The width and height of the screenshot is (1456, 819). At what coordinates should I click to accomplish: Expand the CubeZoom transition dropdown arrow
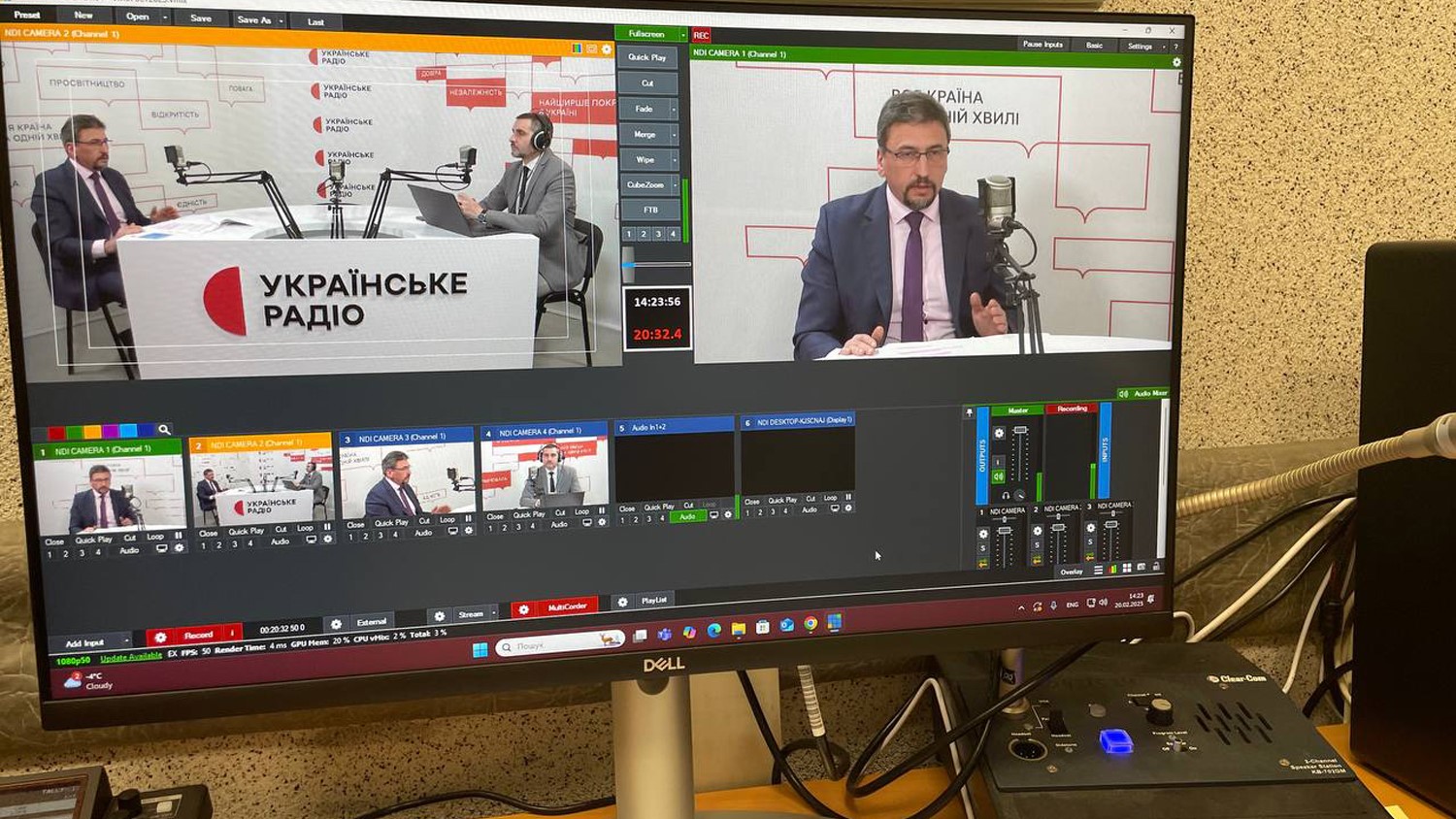(674, 185)
